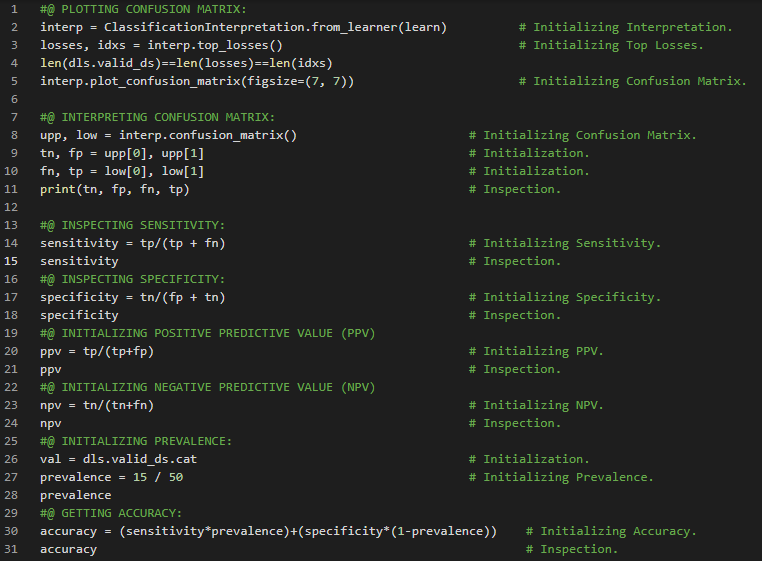The image size is (762, 561).
Task: Click the '#@ INITIALIZING PREVALENCE:' comment header
Action: tap(136, 441)
